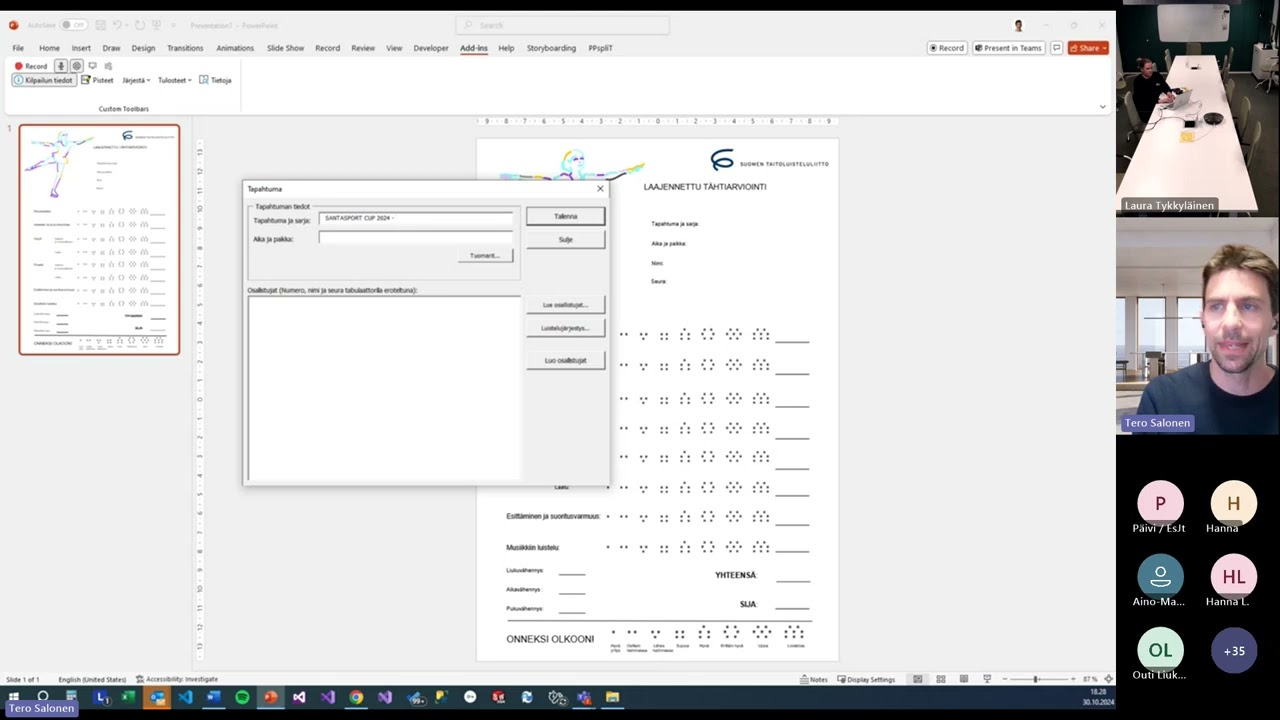Click the Tapahtuma ja sarja input field
The height and width of the screenshot is (720, 1280).
416,218
